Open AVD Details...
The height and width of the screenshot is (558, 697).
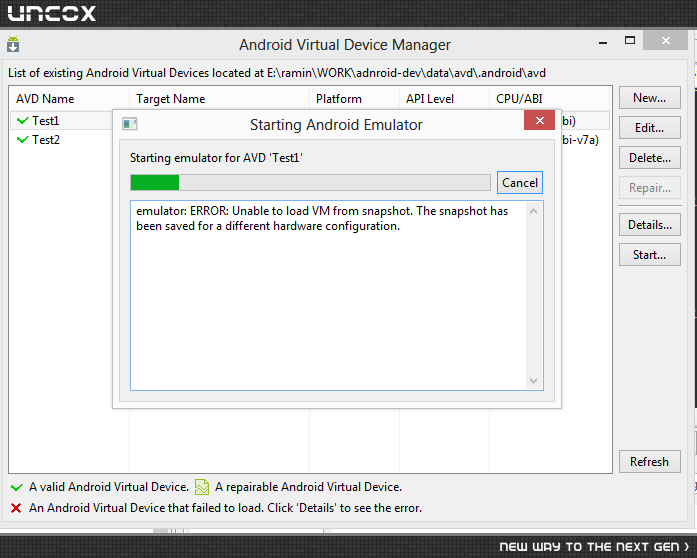[649, 225]
